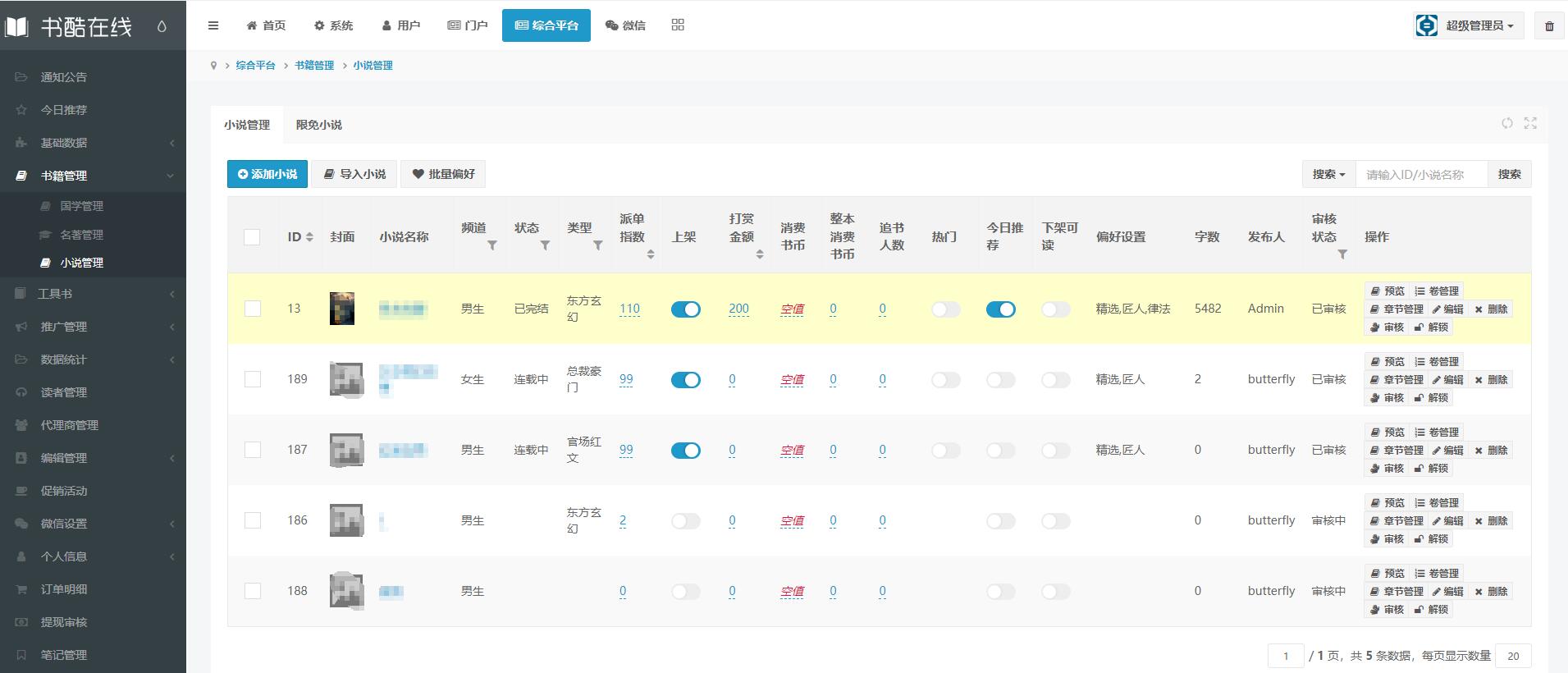
Task: Click the trash icon in top-right corner
Action: [1549, 26]
